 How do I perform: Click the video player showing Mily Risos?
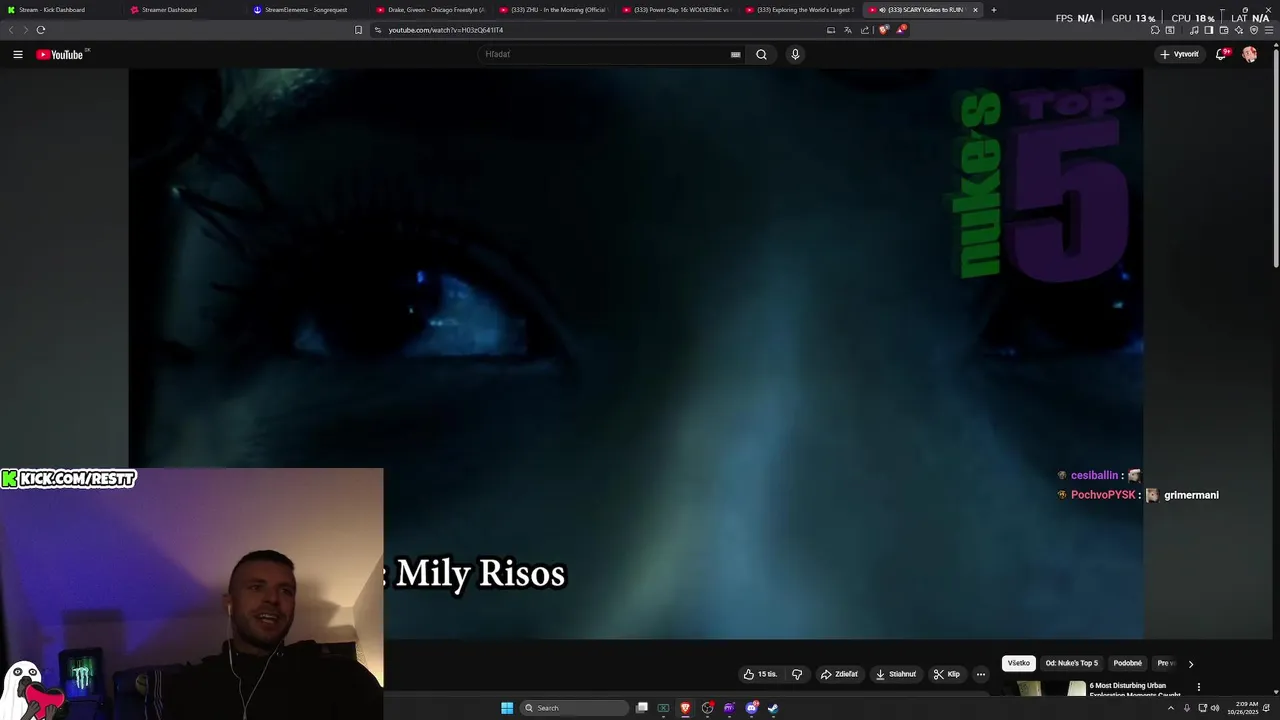pos(635,353)
